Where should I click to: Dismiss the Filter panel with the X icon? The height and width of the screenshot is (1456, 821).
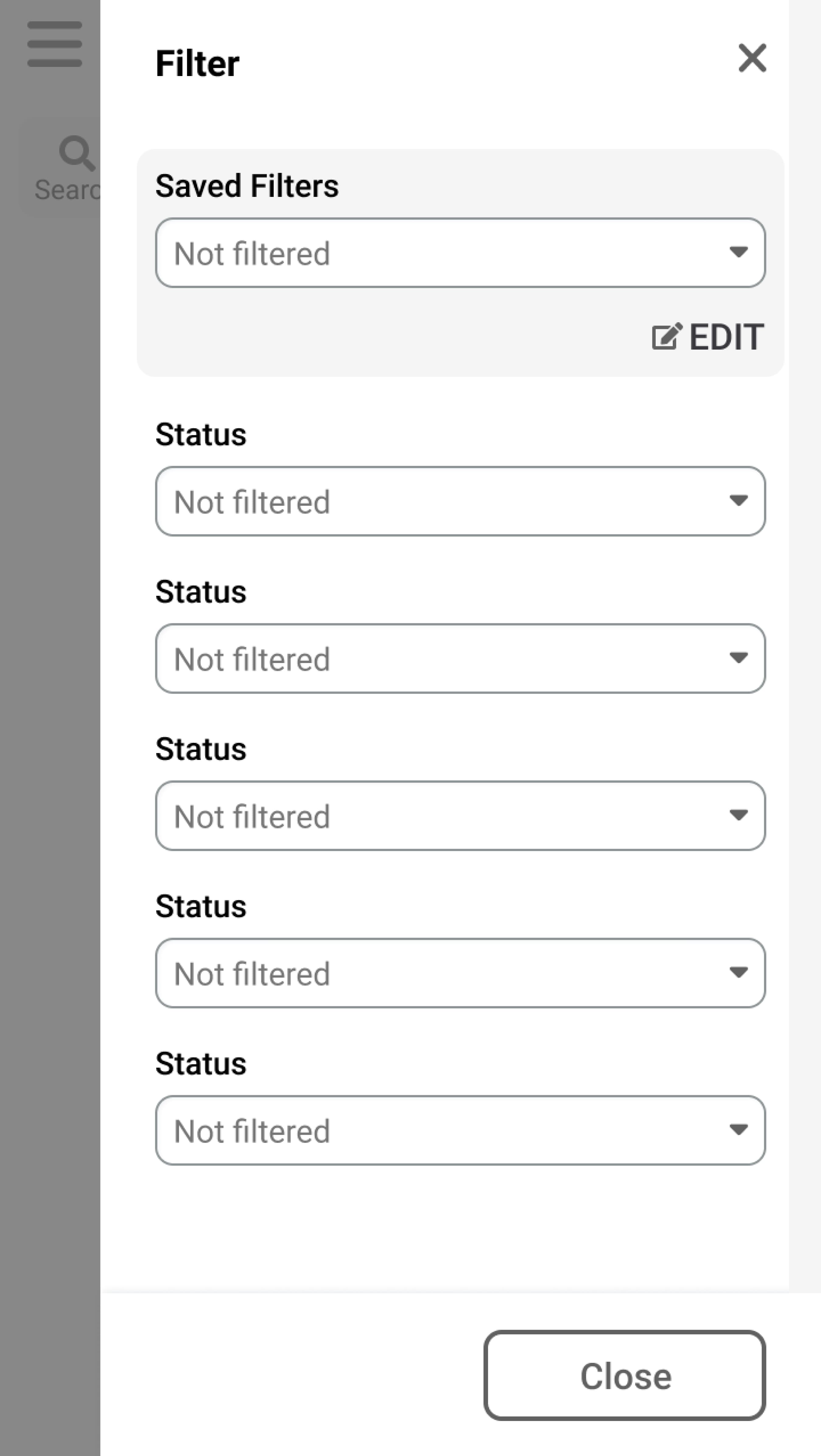752,58
